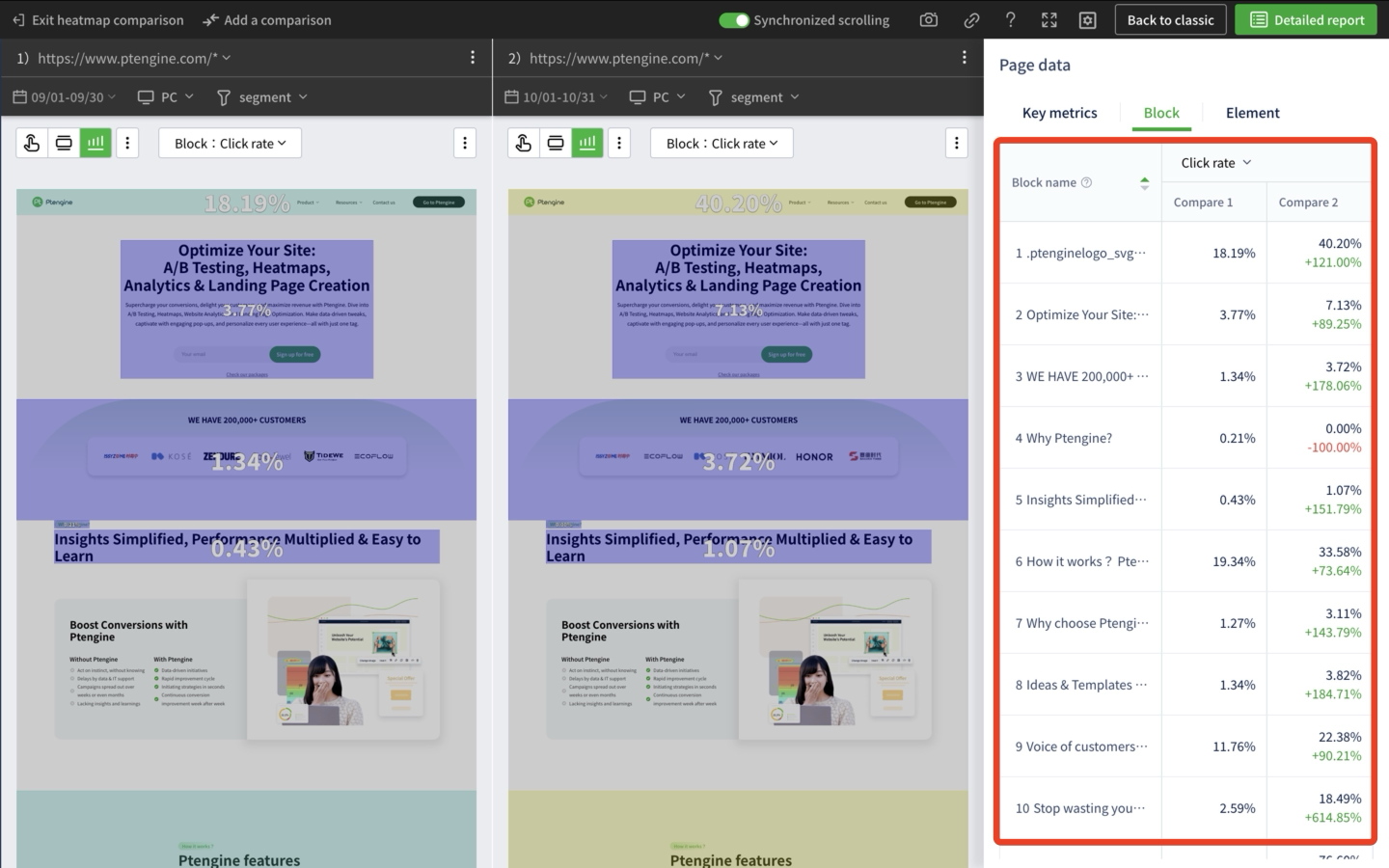This screenshot has width=1389, height=868.
Task: Change PC device dropdown in panel 2
Action: click(x=658, y=97)
